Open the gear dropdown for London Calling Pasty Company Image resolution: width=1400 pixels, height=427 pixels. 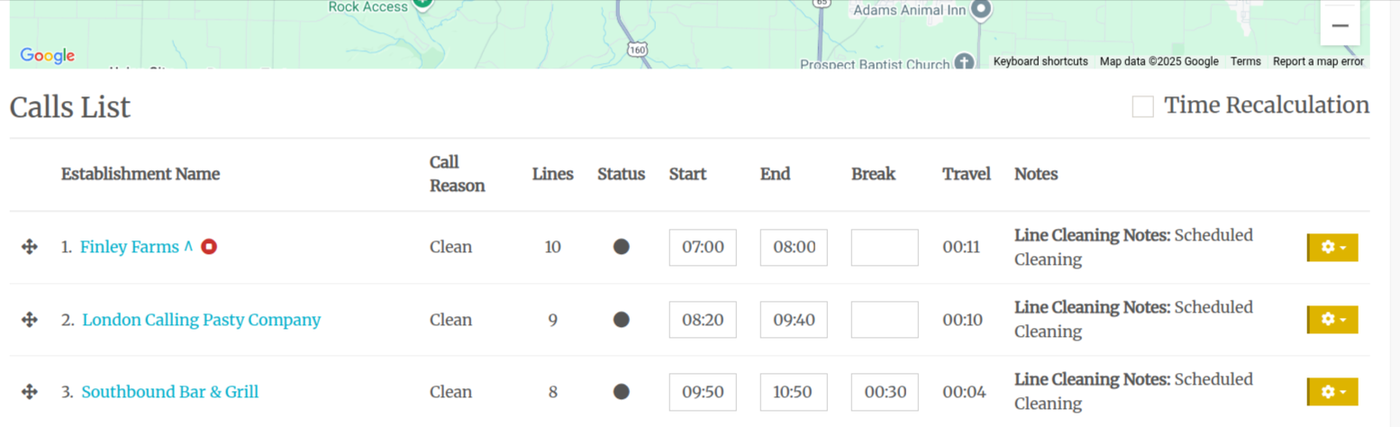[x=1332, y=319]
